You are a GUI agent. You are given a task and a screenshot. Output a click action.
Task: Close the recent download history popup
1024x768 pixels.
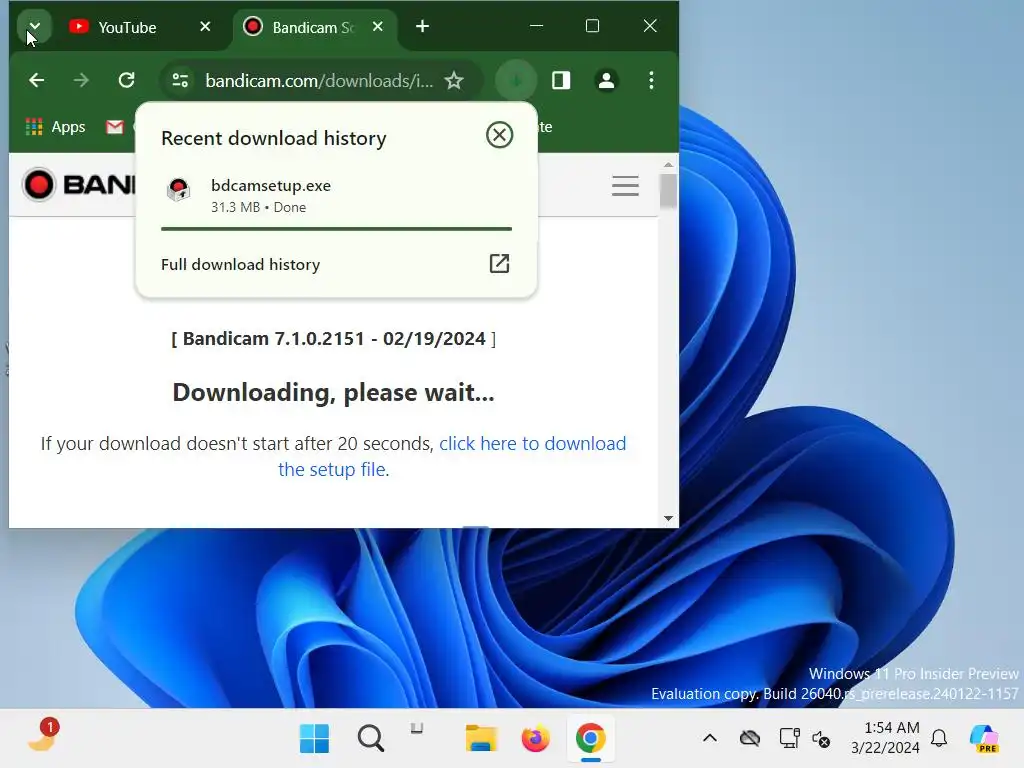tap(500, 135)
